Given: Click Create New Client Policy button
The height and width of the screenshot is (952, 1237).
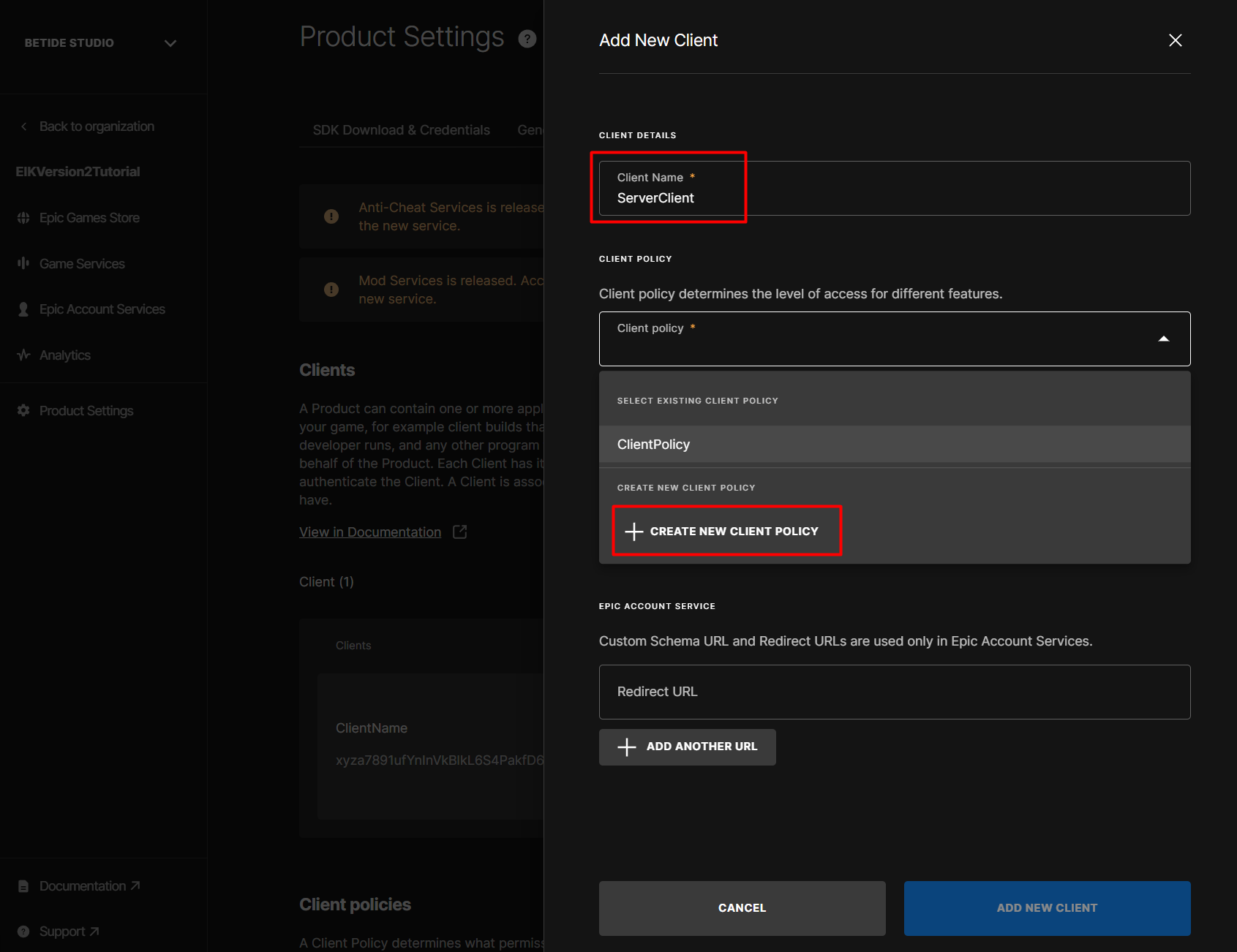Looking at the screenshot, I should point(726,531).
